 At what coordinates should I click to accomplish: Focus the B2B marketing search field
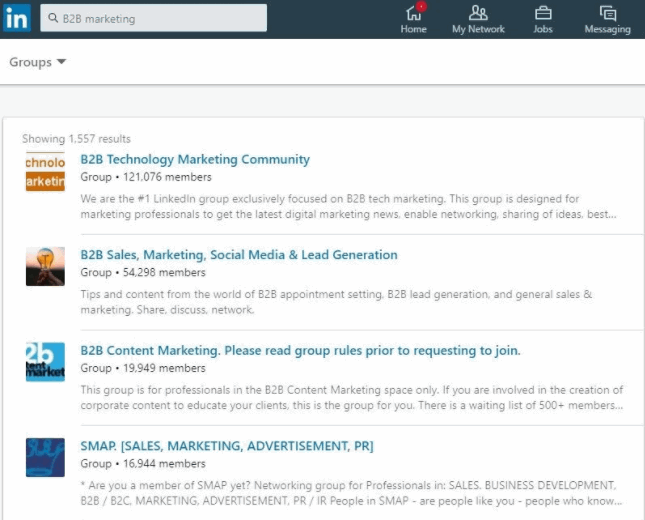153,18
